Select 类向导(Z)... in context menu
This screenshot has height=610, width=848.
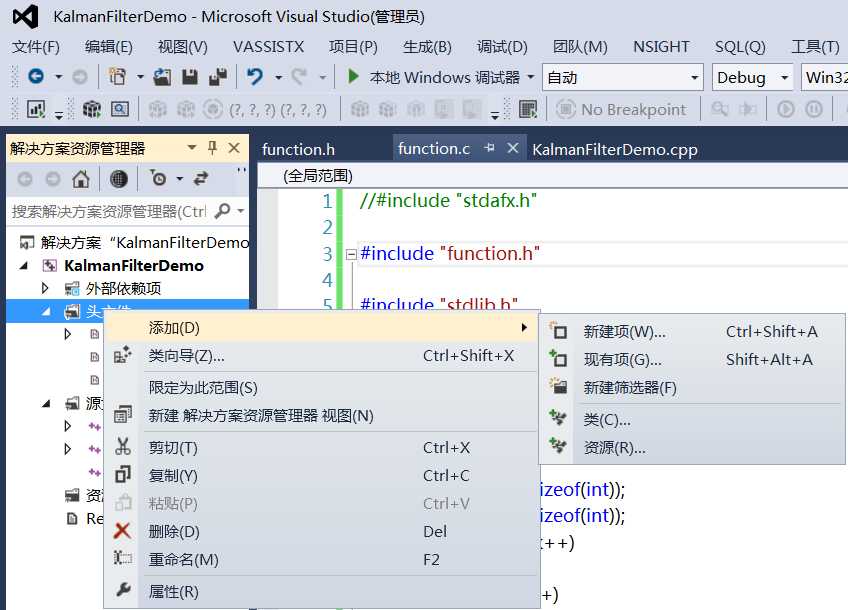pyautogui.click(x=322, y=356)
